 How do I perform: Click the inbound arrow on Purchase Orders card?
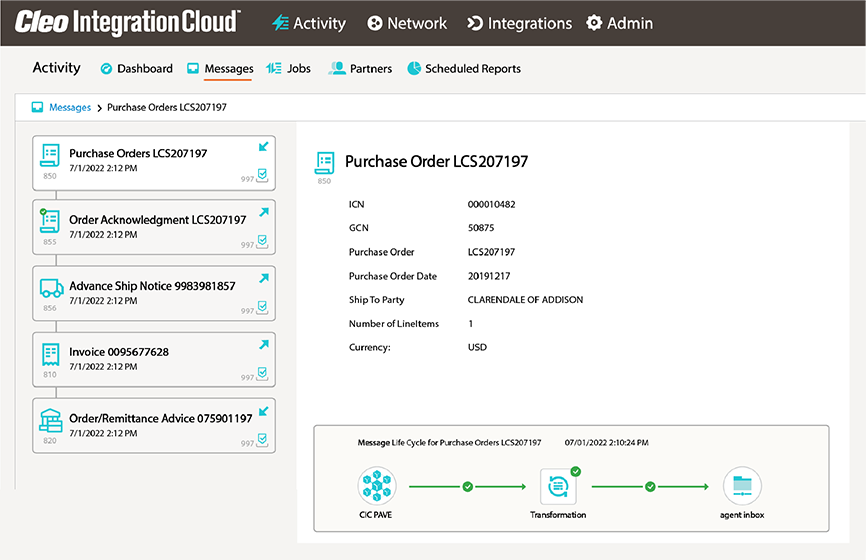pos(263,146)
